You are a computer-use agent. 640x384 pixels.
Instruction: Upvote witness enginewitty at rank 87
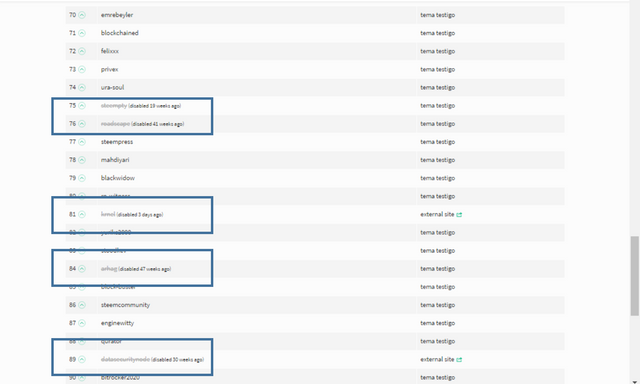click(x=82, y=323)
